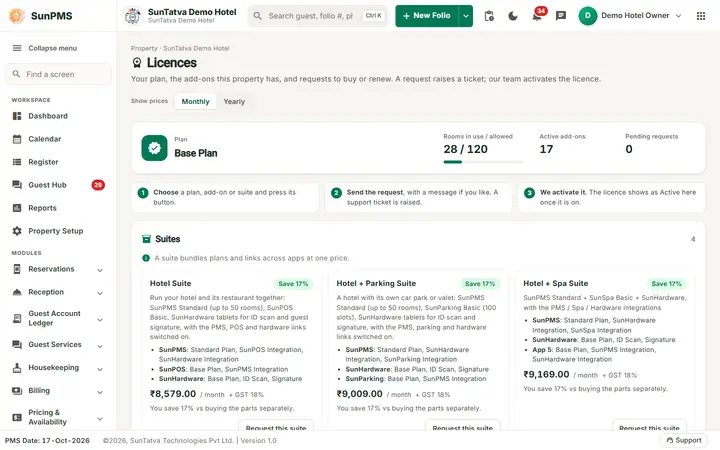Click the suite info icon
The image size is (720, 450).
click(x=146, y=258)
